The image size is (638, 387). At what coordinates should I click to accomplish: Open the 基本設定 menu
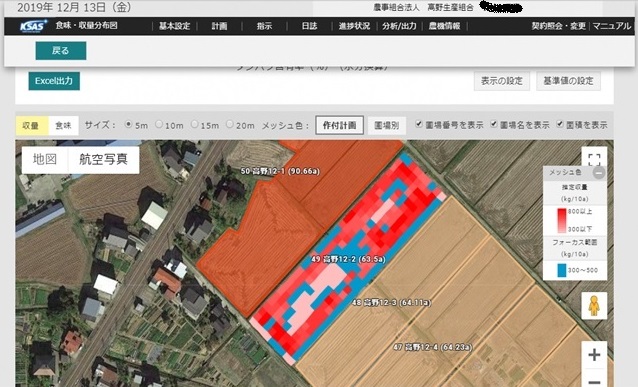[x=174, y=26]
